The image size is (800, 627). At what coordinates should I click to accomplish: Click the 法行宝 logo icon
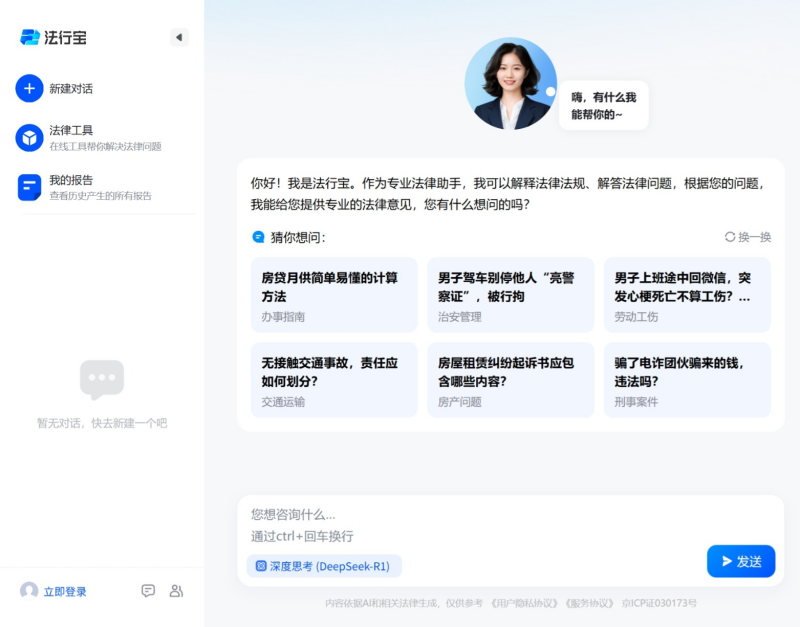(x=30, y=37)
